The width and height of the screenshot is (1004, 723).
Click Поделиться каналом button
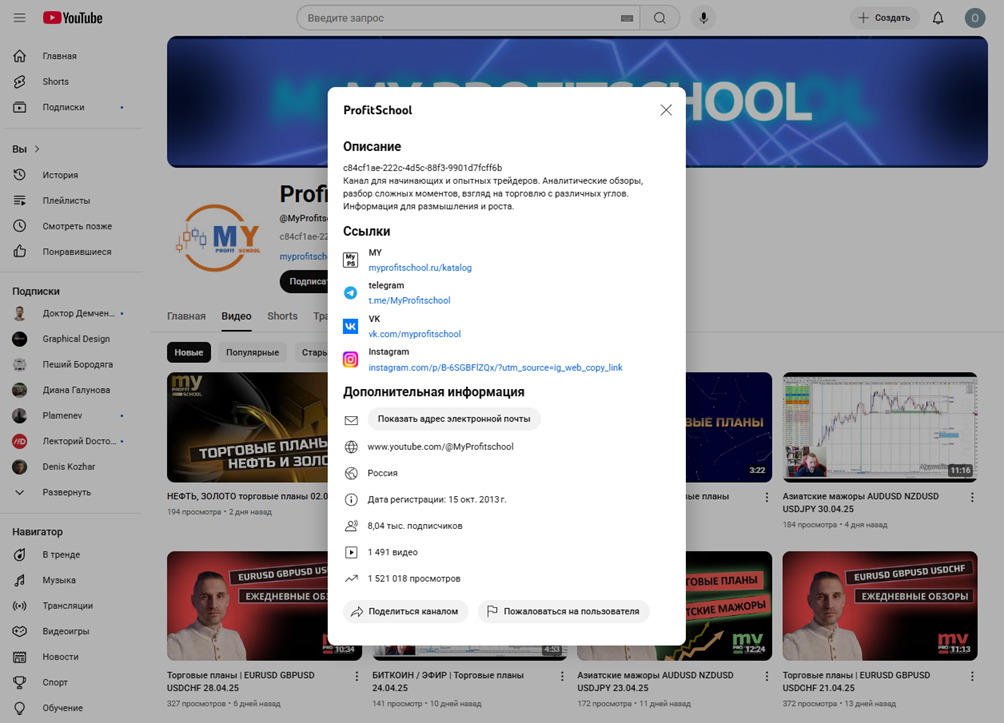pyautogui.click(x=405, y=612)
